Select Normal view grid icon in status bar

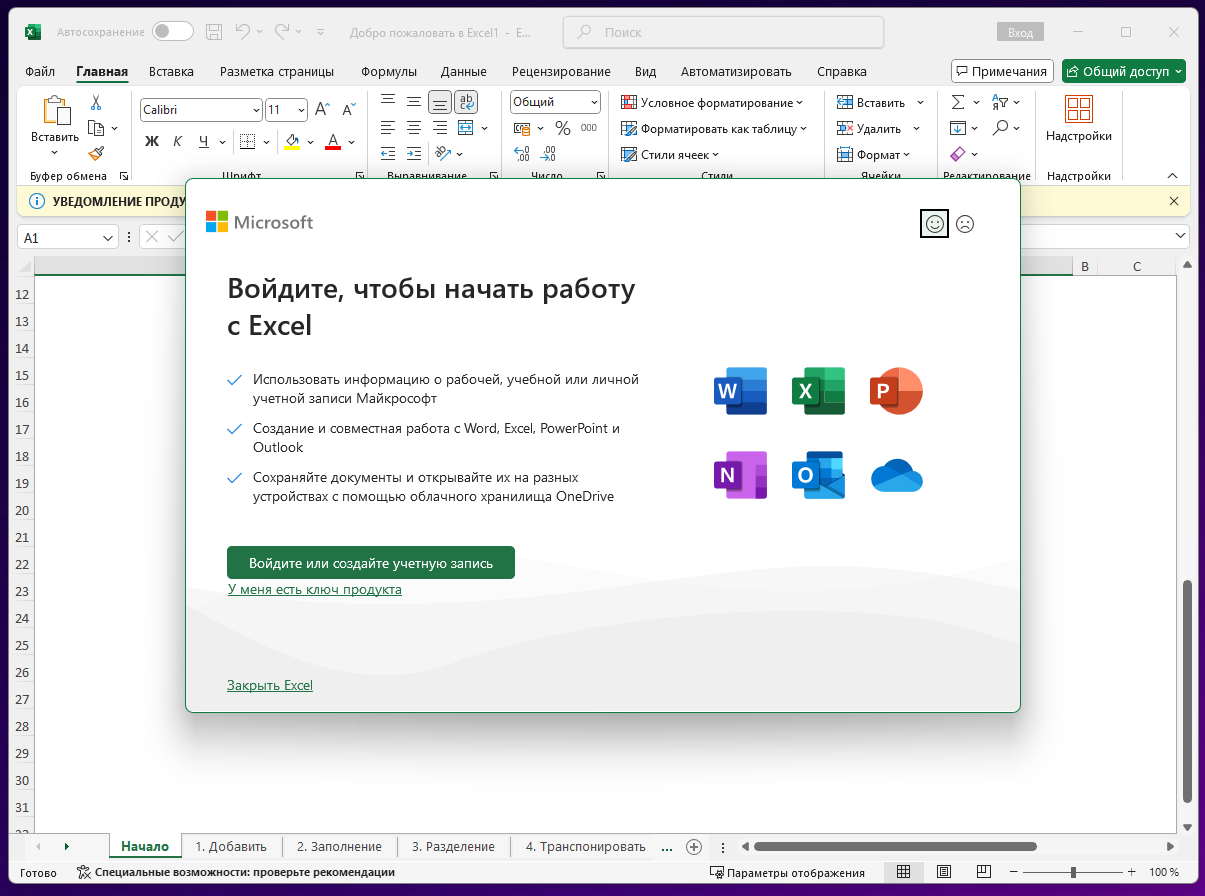[903, 872]
